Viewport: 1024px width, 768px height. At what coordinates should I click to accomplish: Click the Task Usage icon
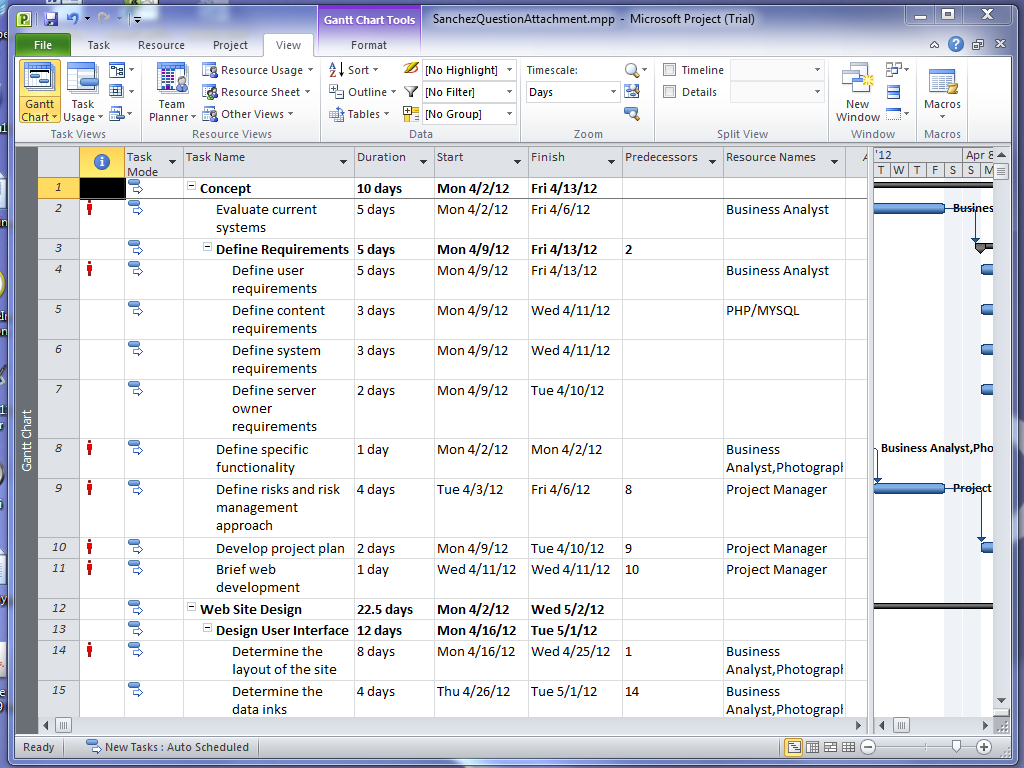(x=82, y=80)
